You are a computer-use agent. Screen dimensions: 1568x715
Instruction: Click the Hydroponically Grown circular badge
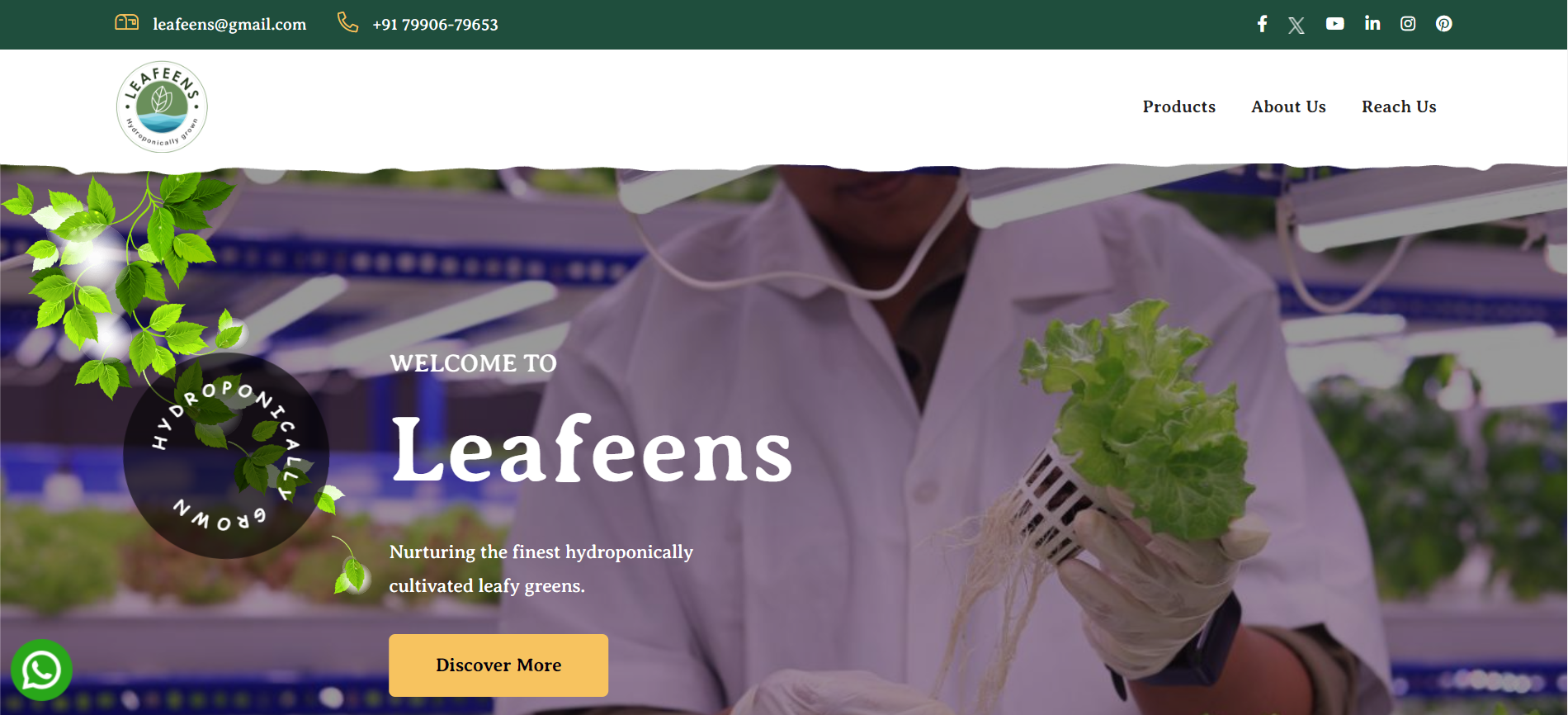point(226,456)
